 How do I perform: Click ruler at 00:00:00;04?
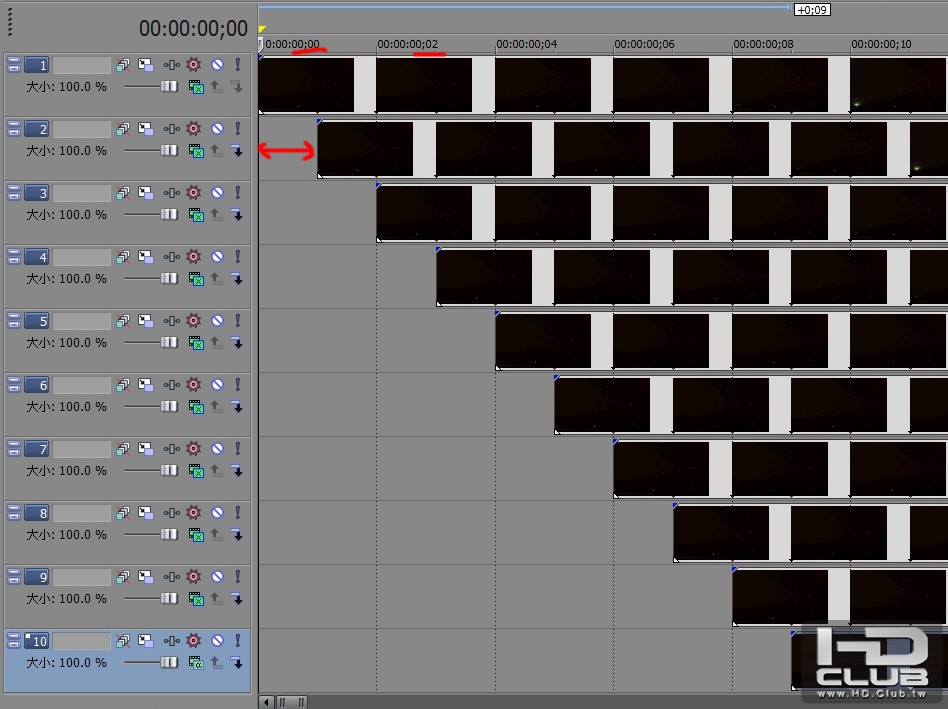pyautogui.click(x=526, y=44)
